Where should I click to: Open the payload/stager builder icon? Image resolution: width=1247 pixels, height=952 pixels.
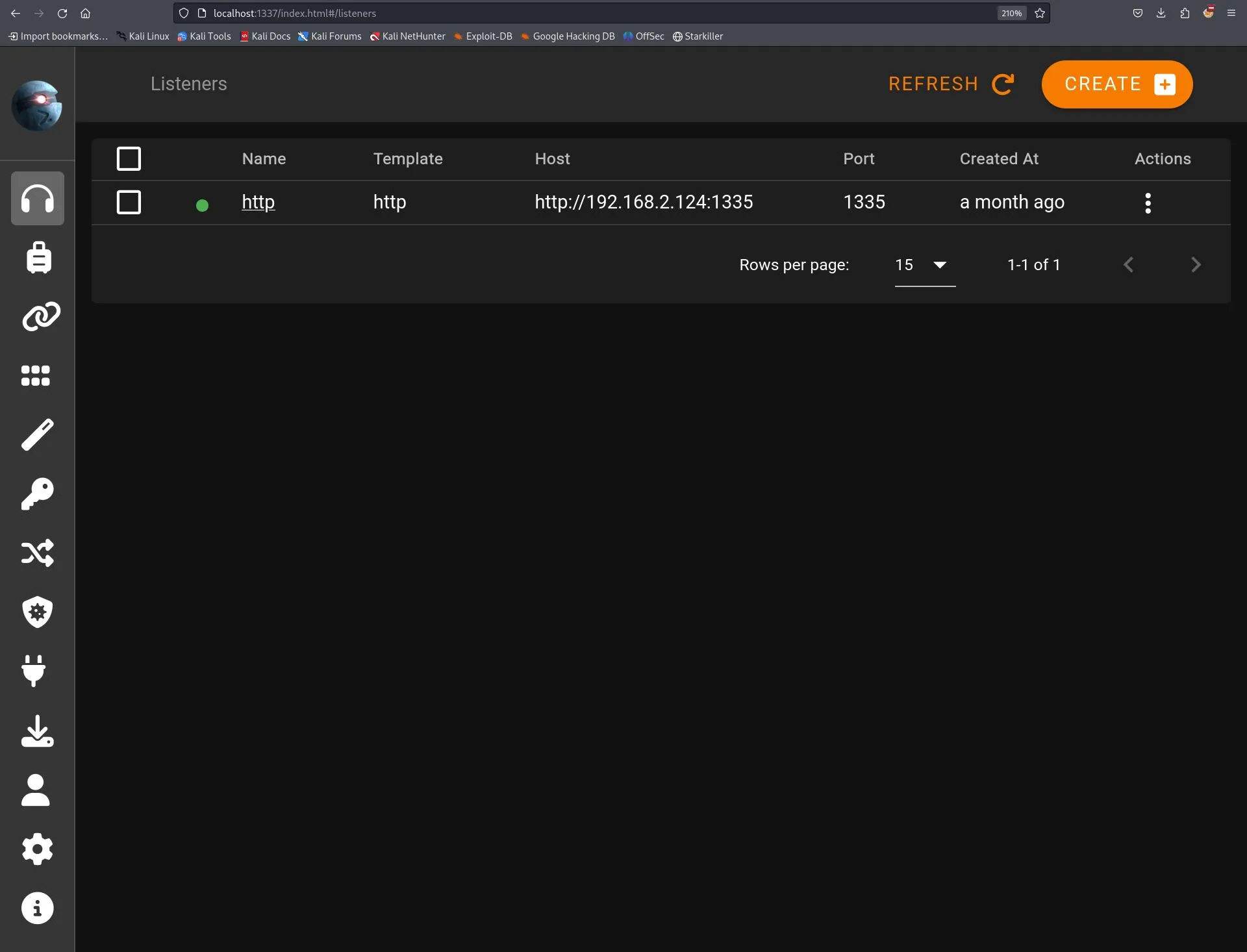(x=37, y=257)
